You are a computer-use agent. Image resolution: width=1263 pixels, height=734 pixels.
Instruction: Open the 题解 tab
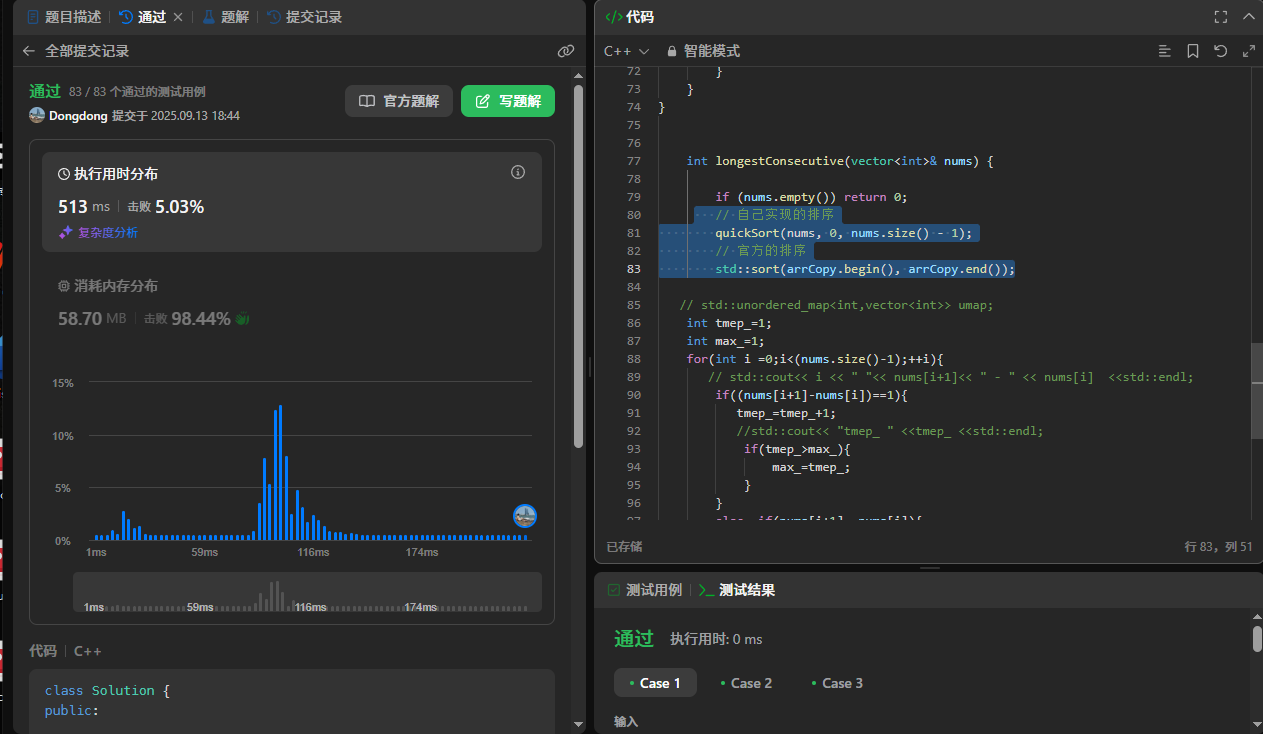coord(226,17)
